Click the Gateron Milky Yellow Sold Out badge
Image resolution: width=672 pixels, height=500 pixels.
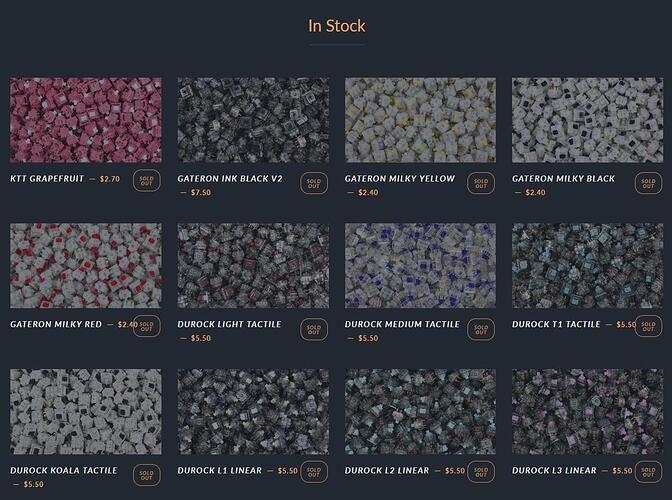pyautogui.click(x=481, y=183)
